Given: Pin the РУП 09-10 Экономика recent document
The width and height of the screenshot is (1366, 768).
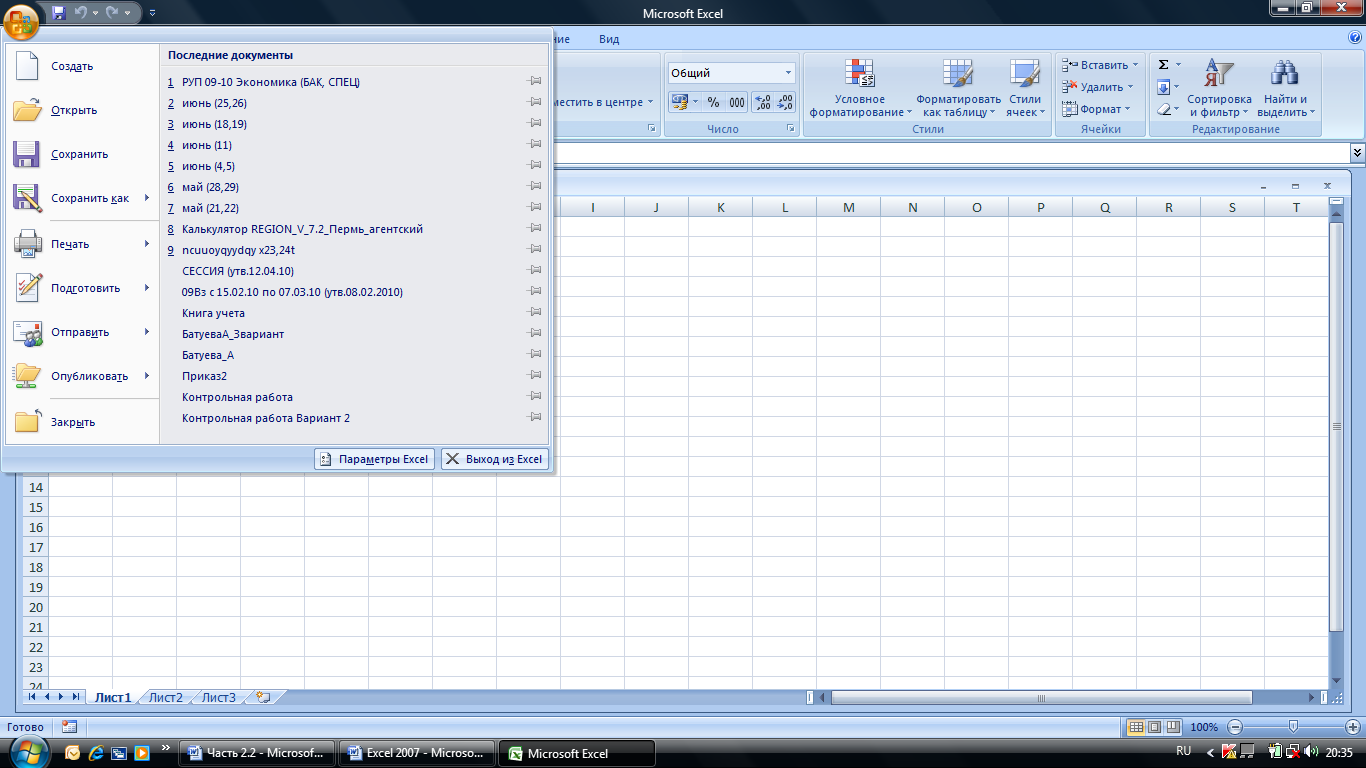Looking at the screenshot, I should coord(535,82).
